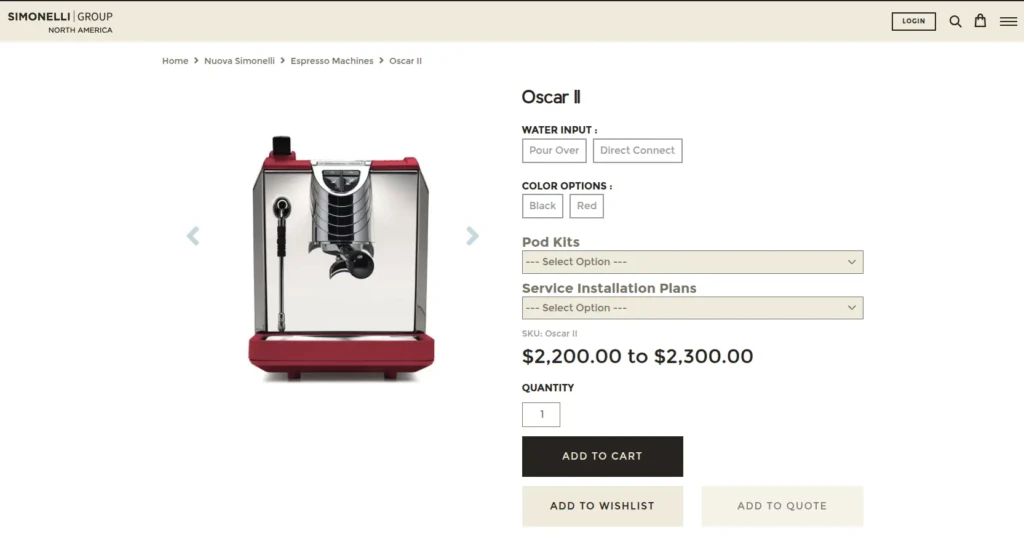Image resolution: width=1024 pixels, height=547 pixels.
Task: Expand the Pod Kits dropdown
Action: tap(692, 262)
